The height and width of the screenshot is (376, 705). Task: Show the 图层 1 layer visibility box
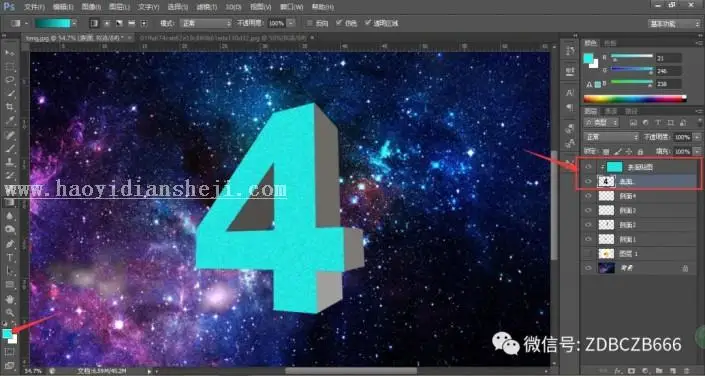[588, 254]
